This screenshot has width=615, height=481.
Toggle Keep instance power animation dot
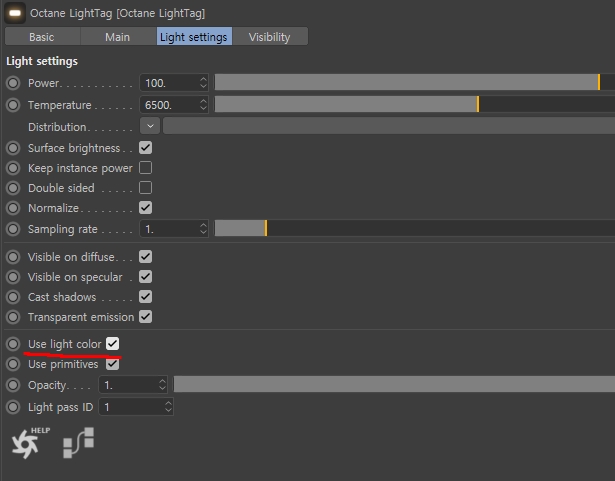pyautogui.click(x=13, y=168)
